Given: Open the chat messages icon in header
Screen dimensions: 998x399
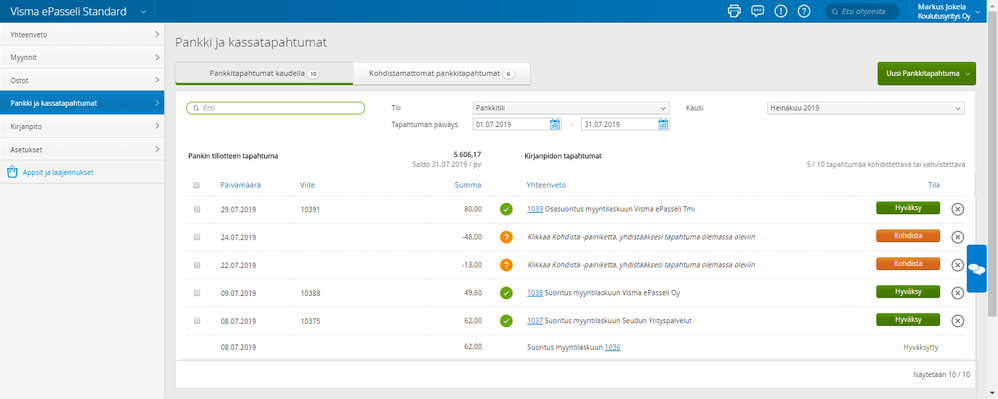Looking at the screenshot, I should coord(757,11).
